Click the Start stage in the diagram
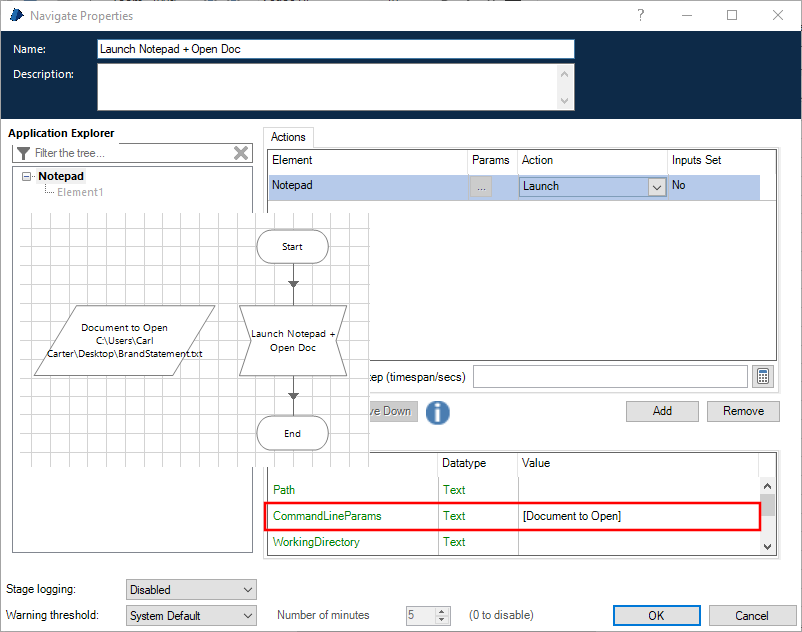802x632 pixels. click(x=293, y=246)
